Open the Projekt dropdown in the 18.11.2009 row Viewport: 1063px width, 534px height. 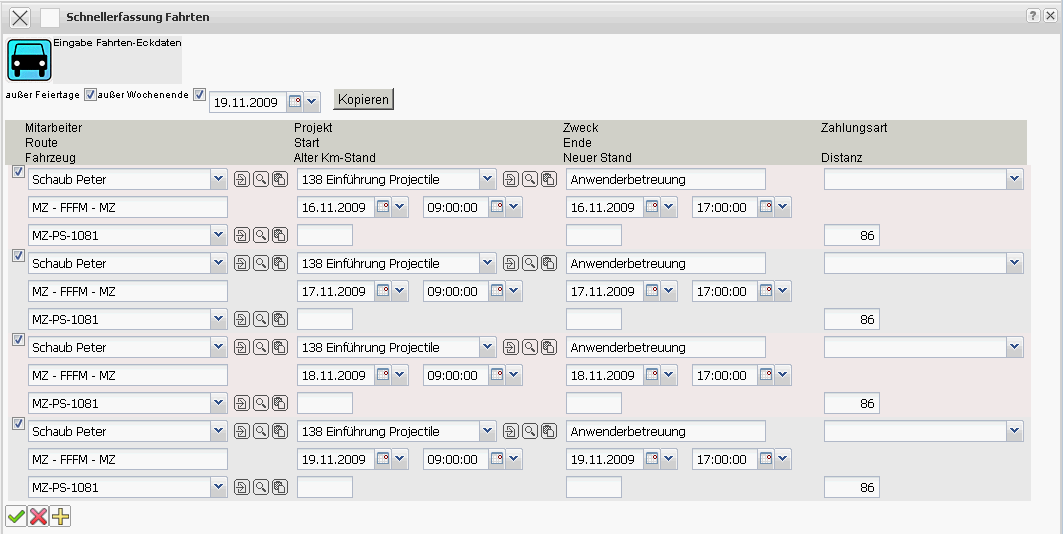(x=487, y=348)
